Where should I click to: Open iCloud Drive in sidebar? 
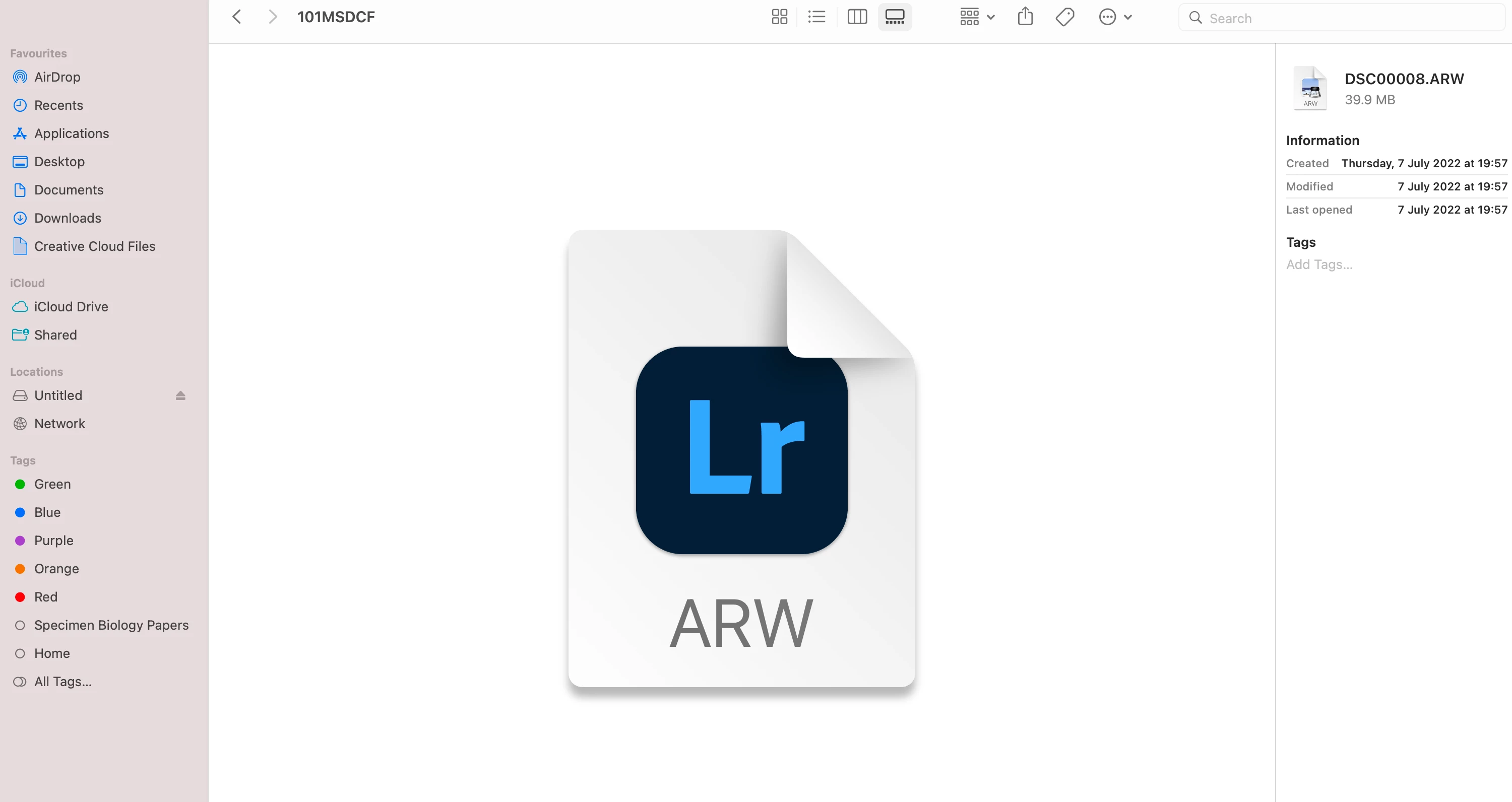71,307
